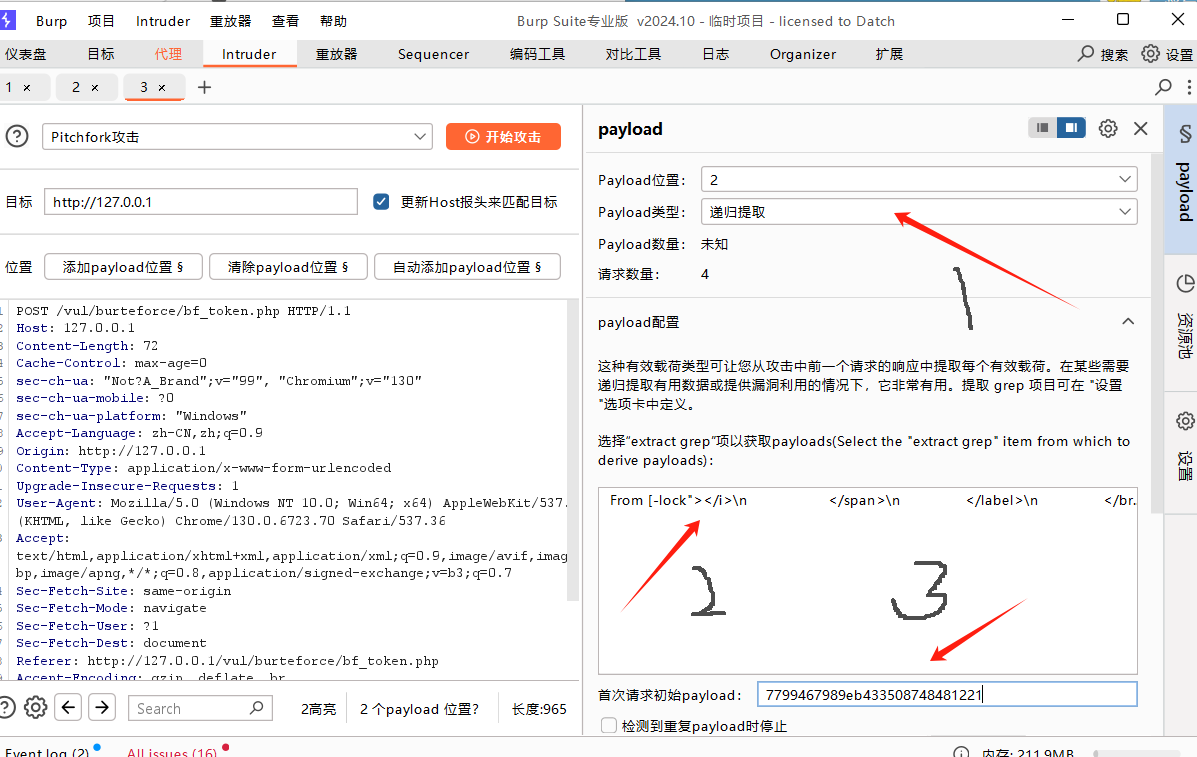Image resolution: width=1197 pixels, height=757 pixels.
Task: Click 清除payload位置 § button
Action: coord(288,267)
